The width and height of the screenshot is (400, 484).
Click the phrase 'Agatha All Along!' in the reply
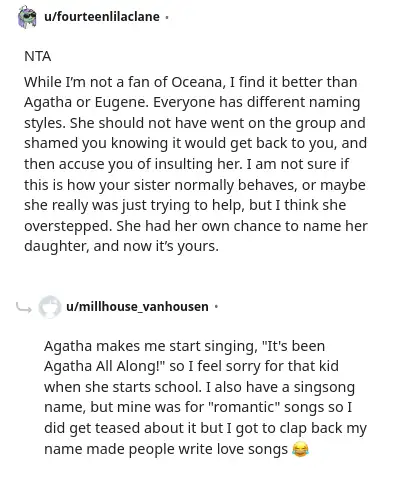[105, 367]
